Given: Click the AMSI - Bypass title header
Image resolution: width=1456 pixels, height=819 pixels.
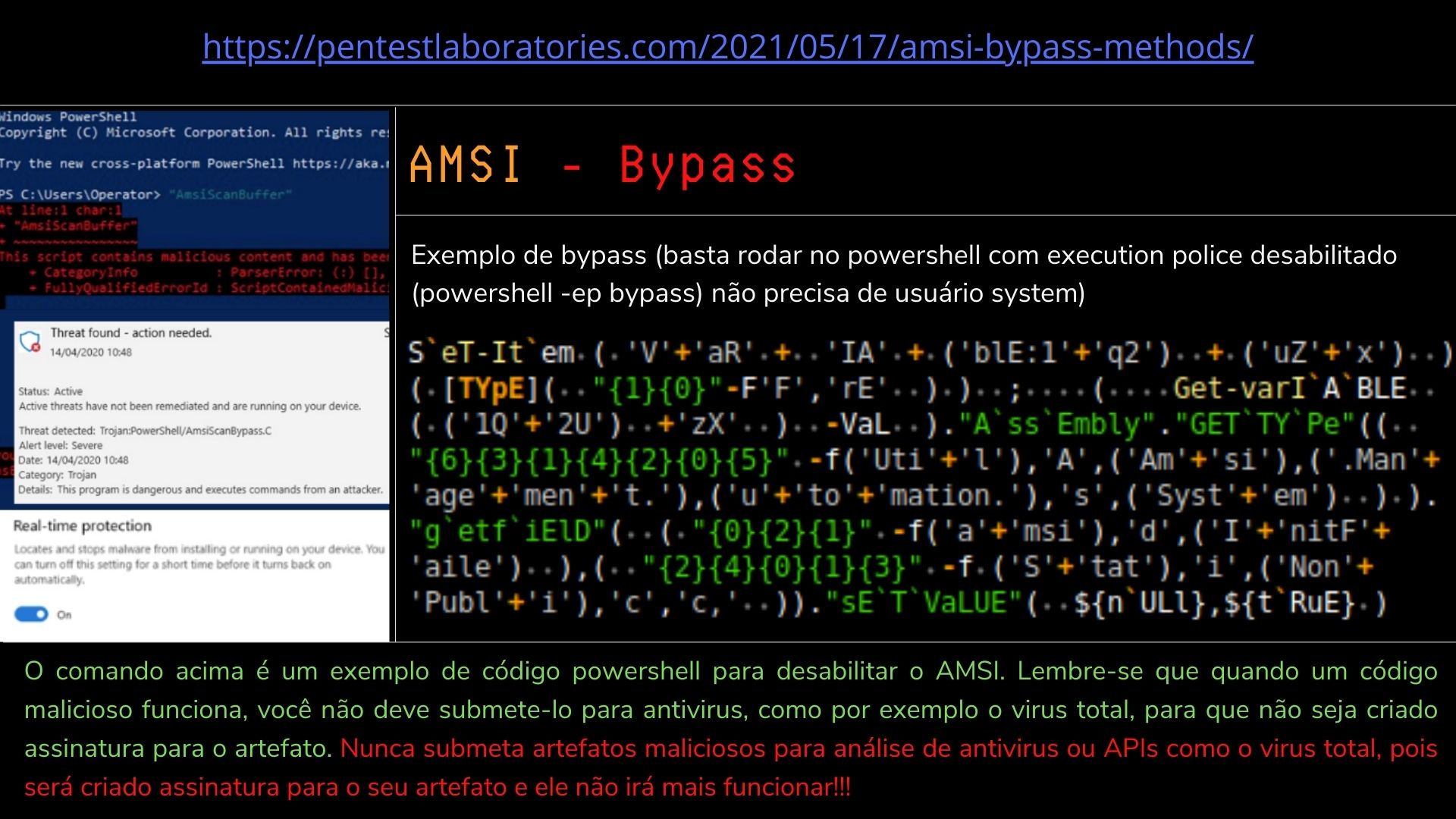Looking at the screenshot, I should pos(601,165).
